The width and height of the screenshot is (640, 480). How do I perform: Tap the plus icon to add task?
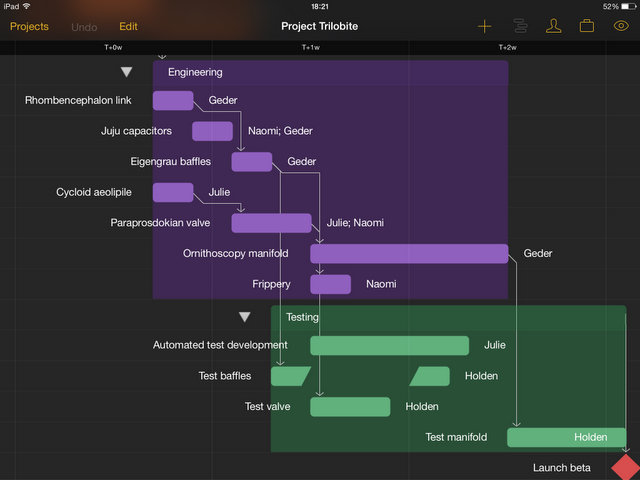(484, 27)
